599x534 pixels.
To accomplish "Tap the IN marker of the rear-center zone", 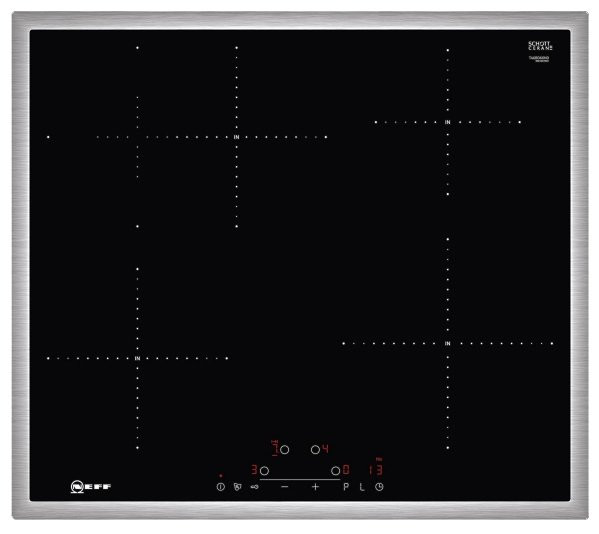I will [x=236, y=137].
